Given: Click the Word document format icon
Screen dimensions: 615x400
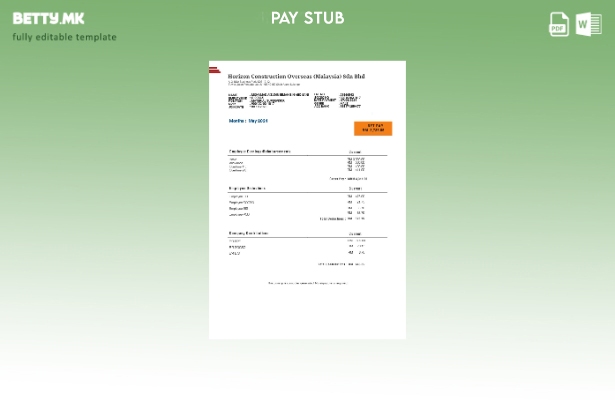Looking at the screenshot, I should tap(588, 24).
